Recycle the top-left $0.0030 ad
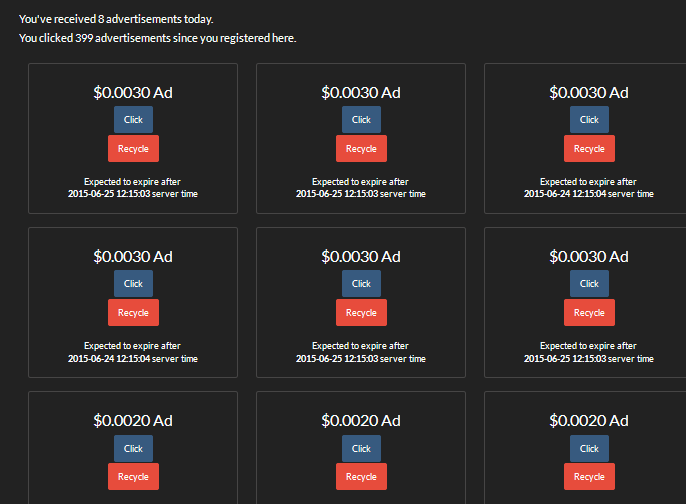Viewport: 686px width, 504px height. [133, 149]
